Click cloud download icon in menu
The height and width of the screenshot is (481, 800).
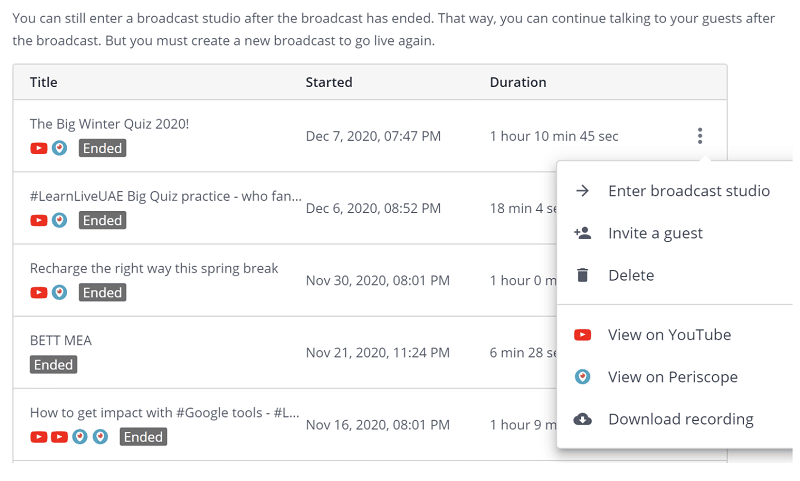tap(582, 419)
